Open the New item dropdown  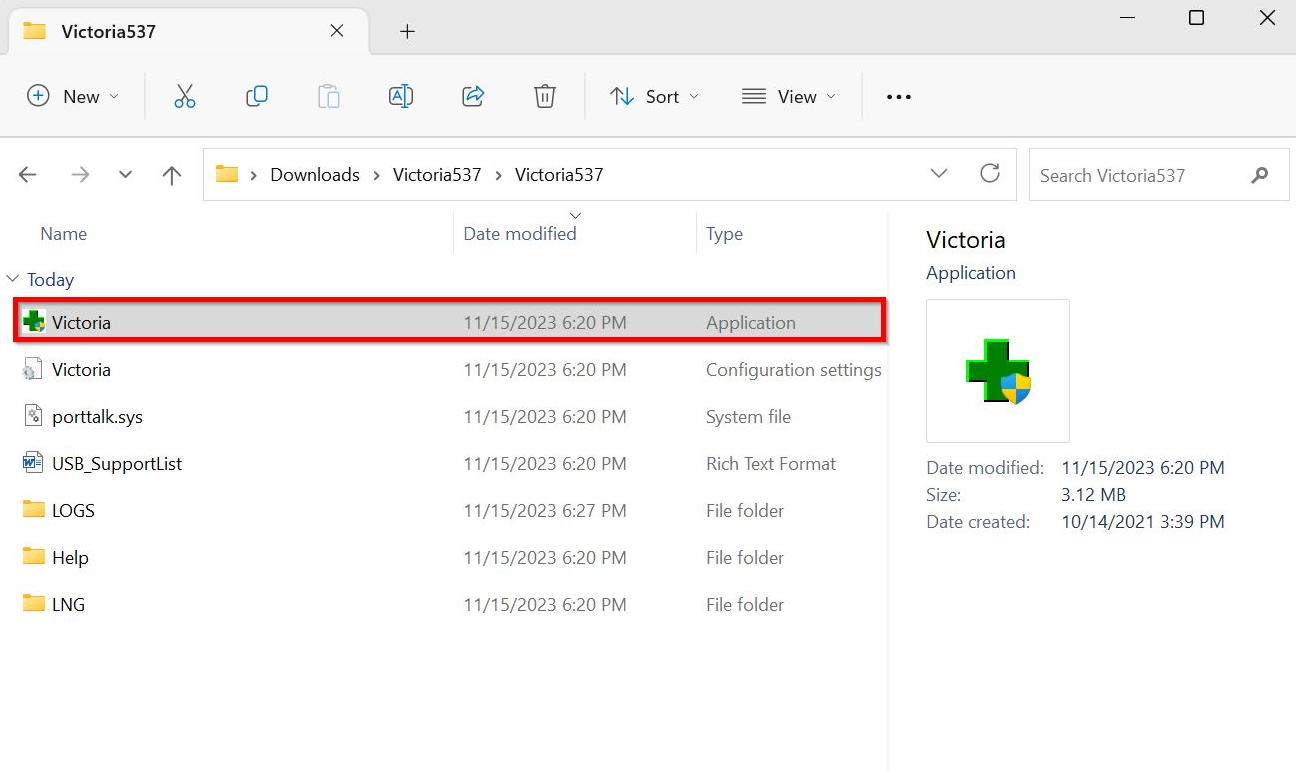pos(72,96)
